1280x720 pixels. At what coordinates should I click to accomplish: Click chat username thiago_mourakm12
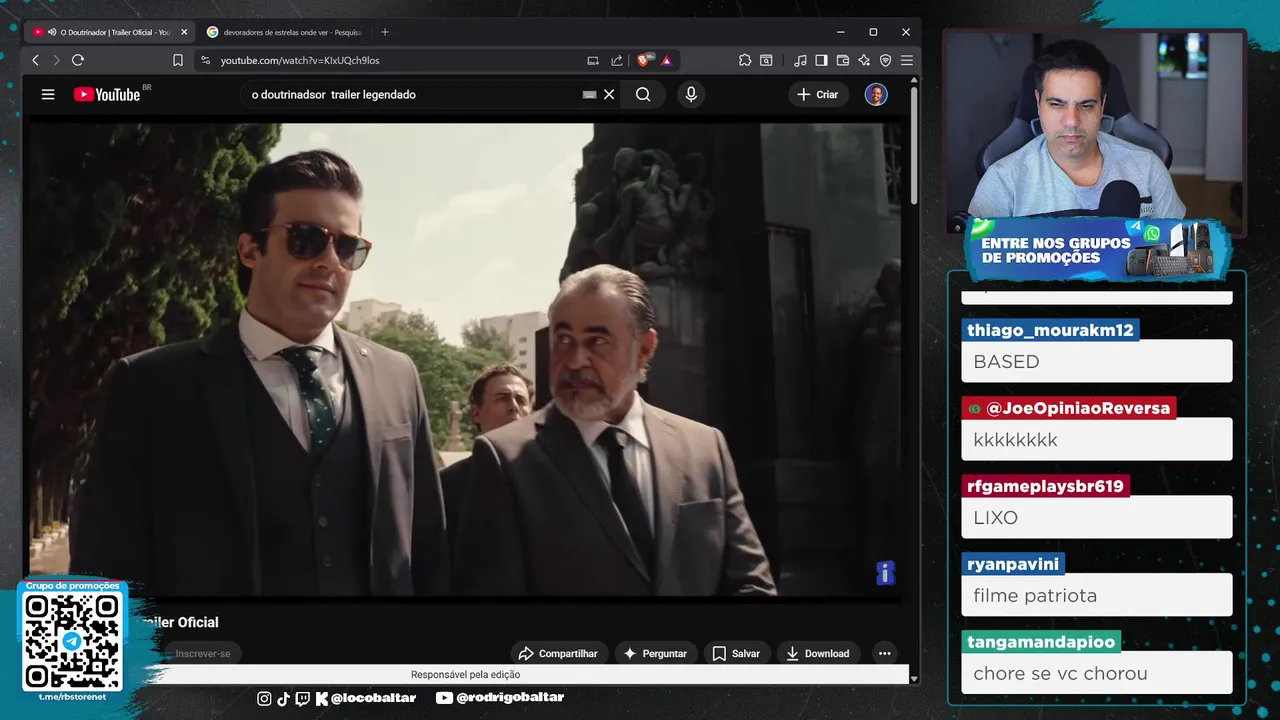(1050, 330)
